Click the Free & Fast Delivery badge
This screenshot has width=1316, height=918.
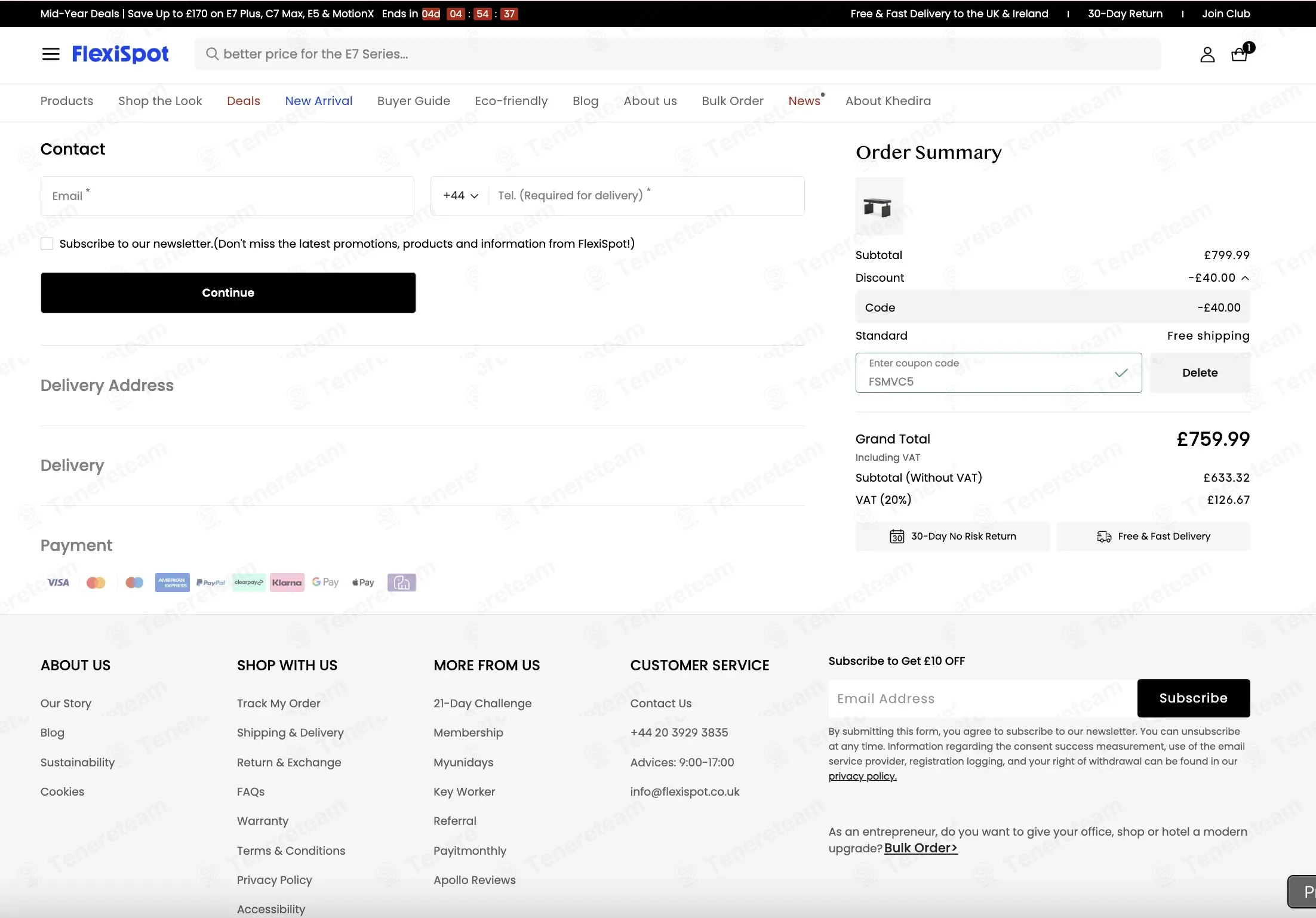pos(1153,537)
